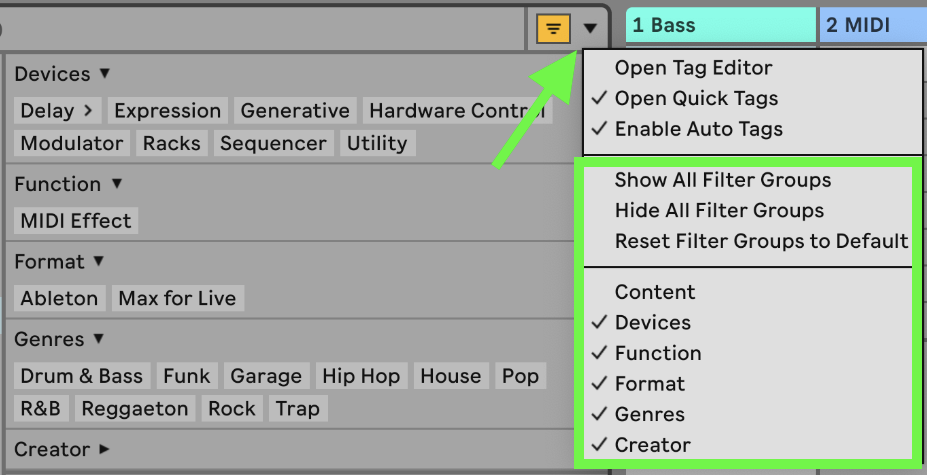Click the Sequencer device tag
Screen dimensions: 927x475
pos(273,143)
